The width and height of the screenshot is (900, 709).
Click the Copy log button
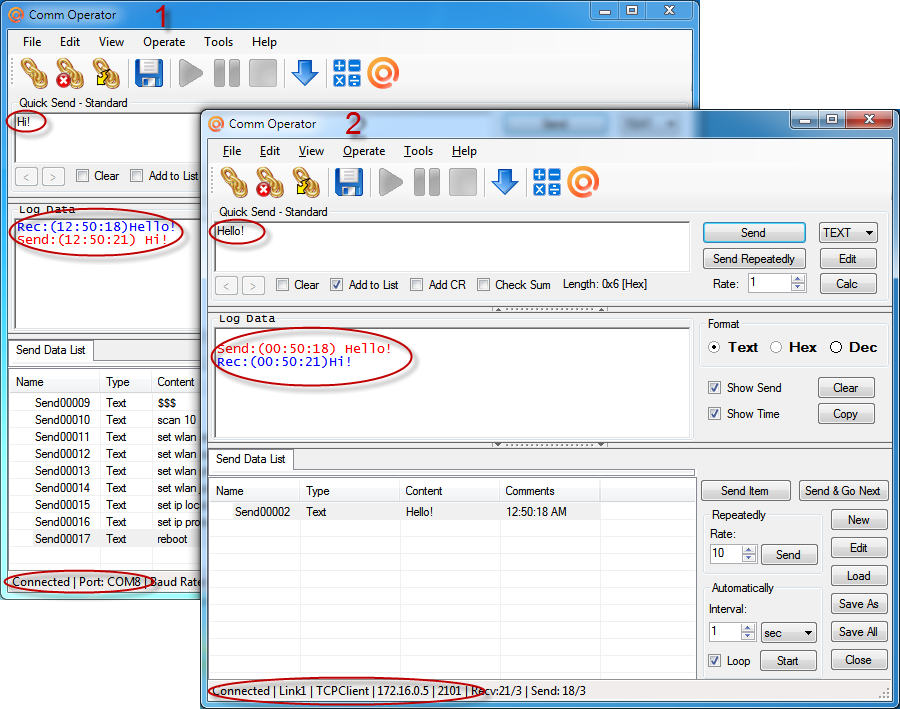[846, 414]
